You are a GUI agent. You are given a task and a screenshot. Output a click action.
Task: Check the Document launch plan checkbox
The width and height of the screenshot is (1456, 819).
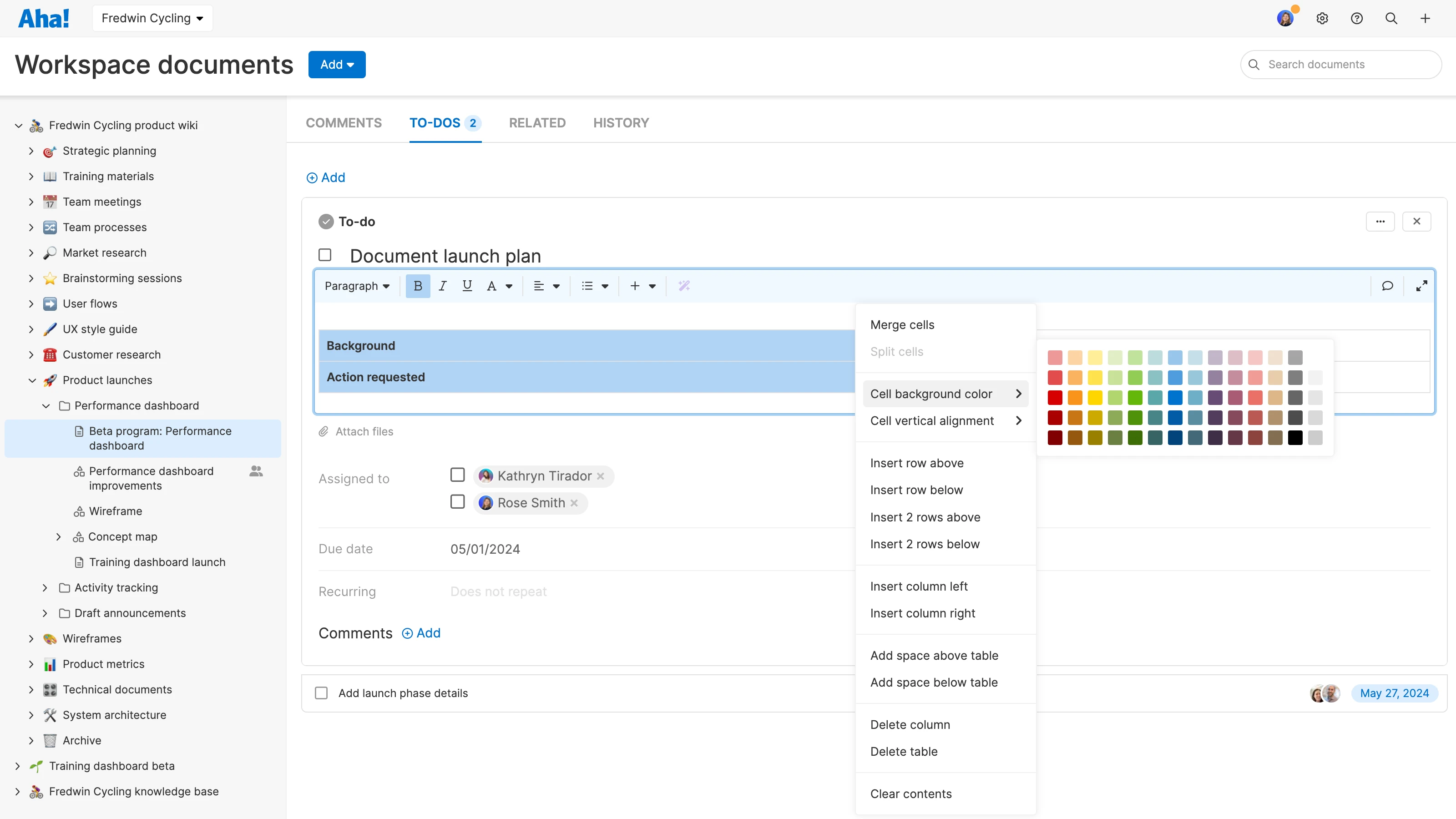tap(325, 255)
